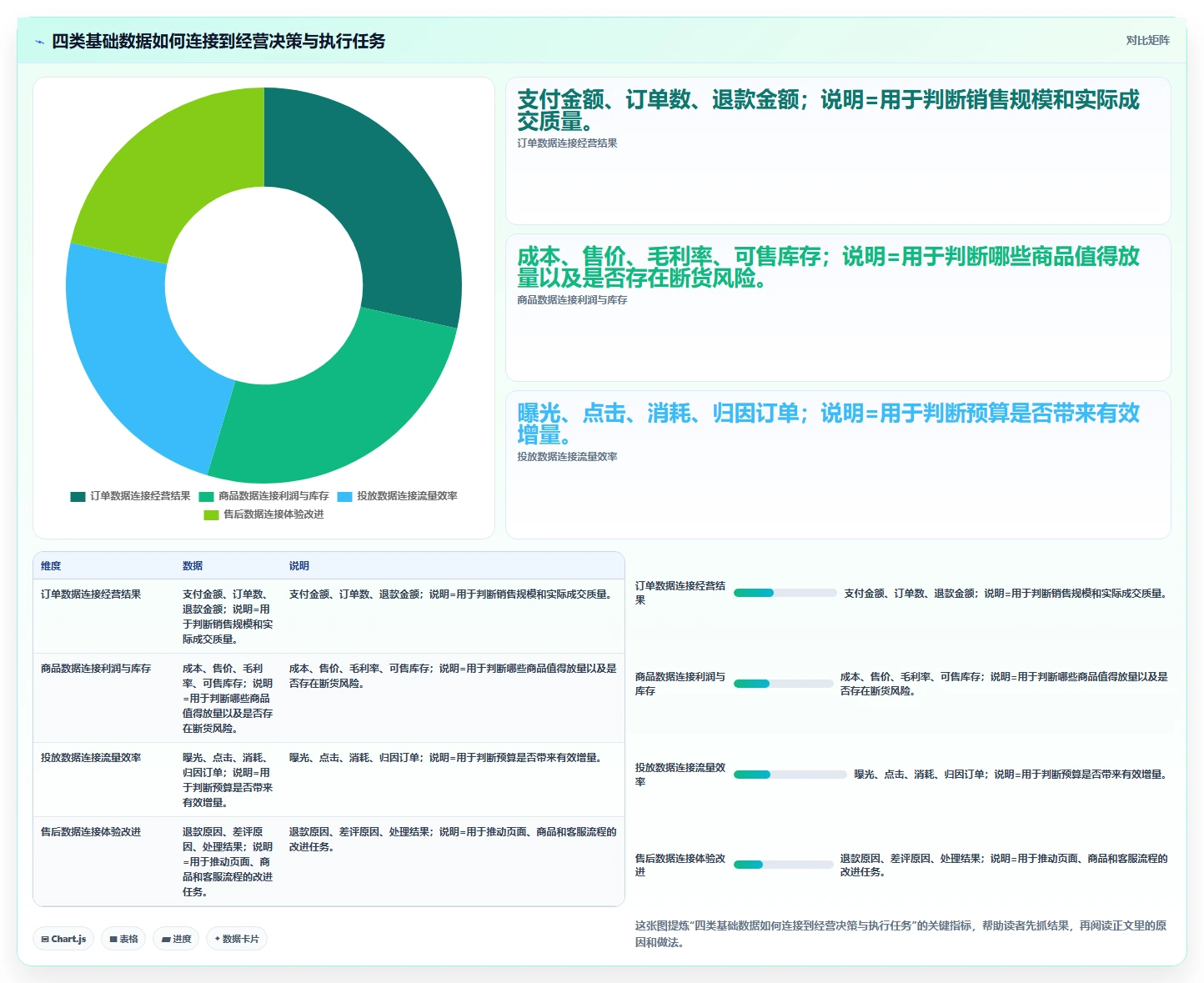Toggle the 售后数据连接体验改进 legend swatch

[x=212, y=514]
